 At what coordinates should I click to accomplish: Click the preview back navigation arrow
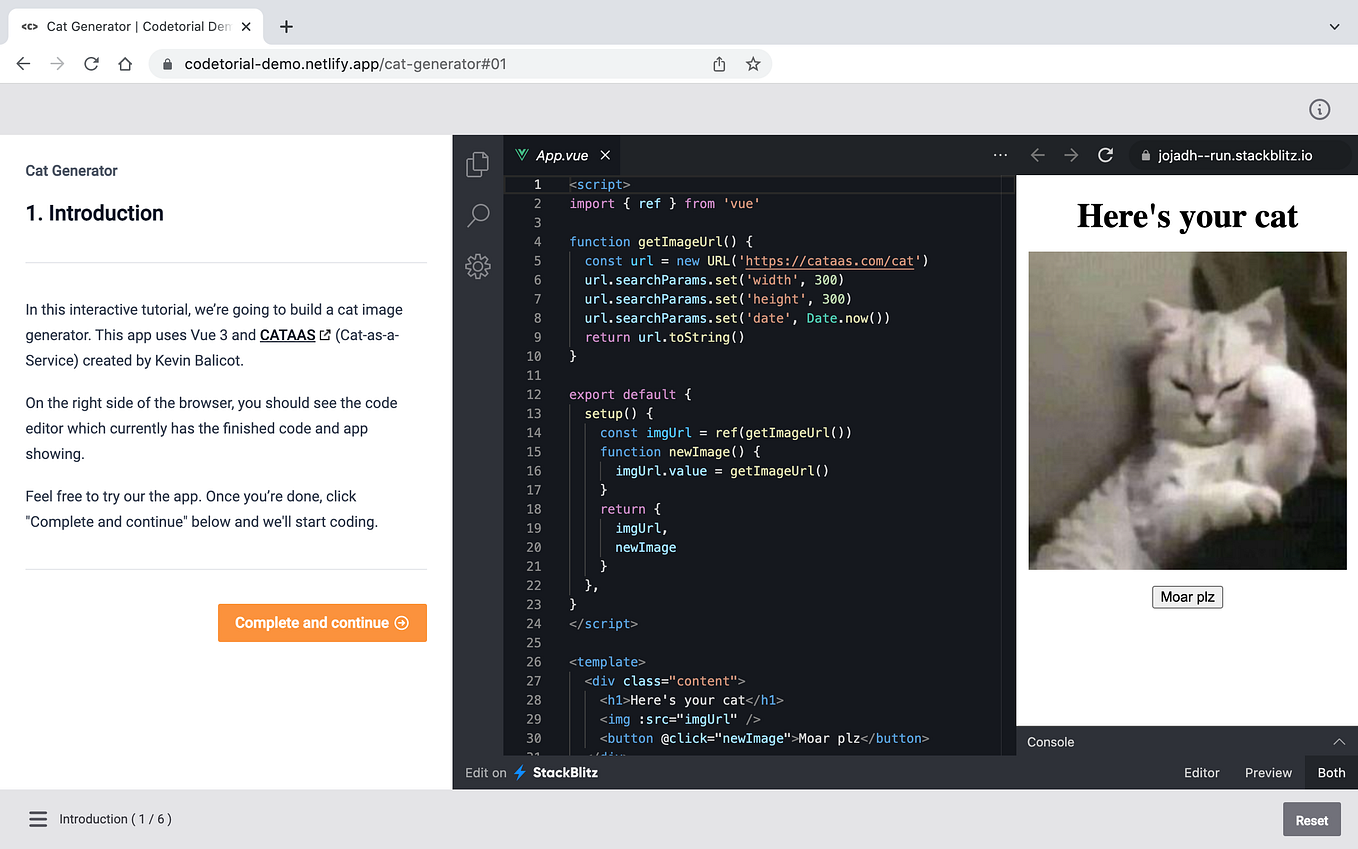pyautogui.click(x=1037, y=155)
